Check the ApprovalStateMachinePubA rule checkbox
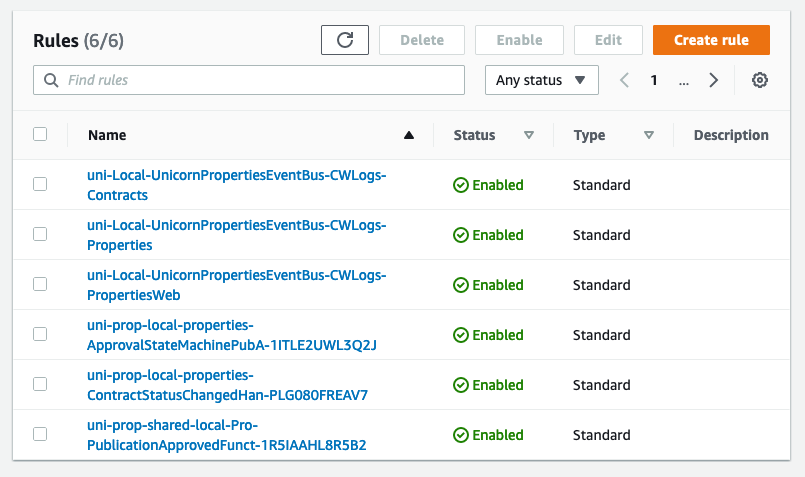 40,334
